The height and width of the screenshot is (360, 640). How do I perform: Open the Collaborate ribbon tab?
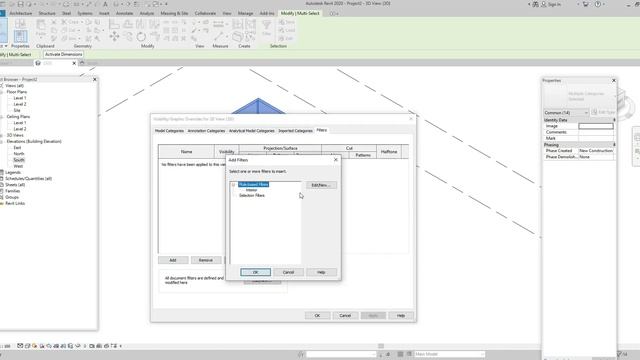[x=205, y=13]
